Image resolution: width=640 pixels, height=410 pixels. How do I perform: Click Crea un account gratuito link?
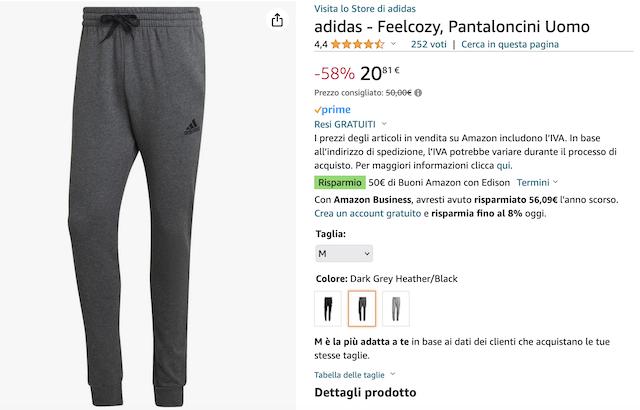point(367,213)
